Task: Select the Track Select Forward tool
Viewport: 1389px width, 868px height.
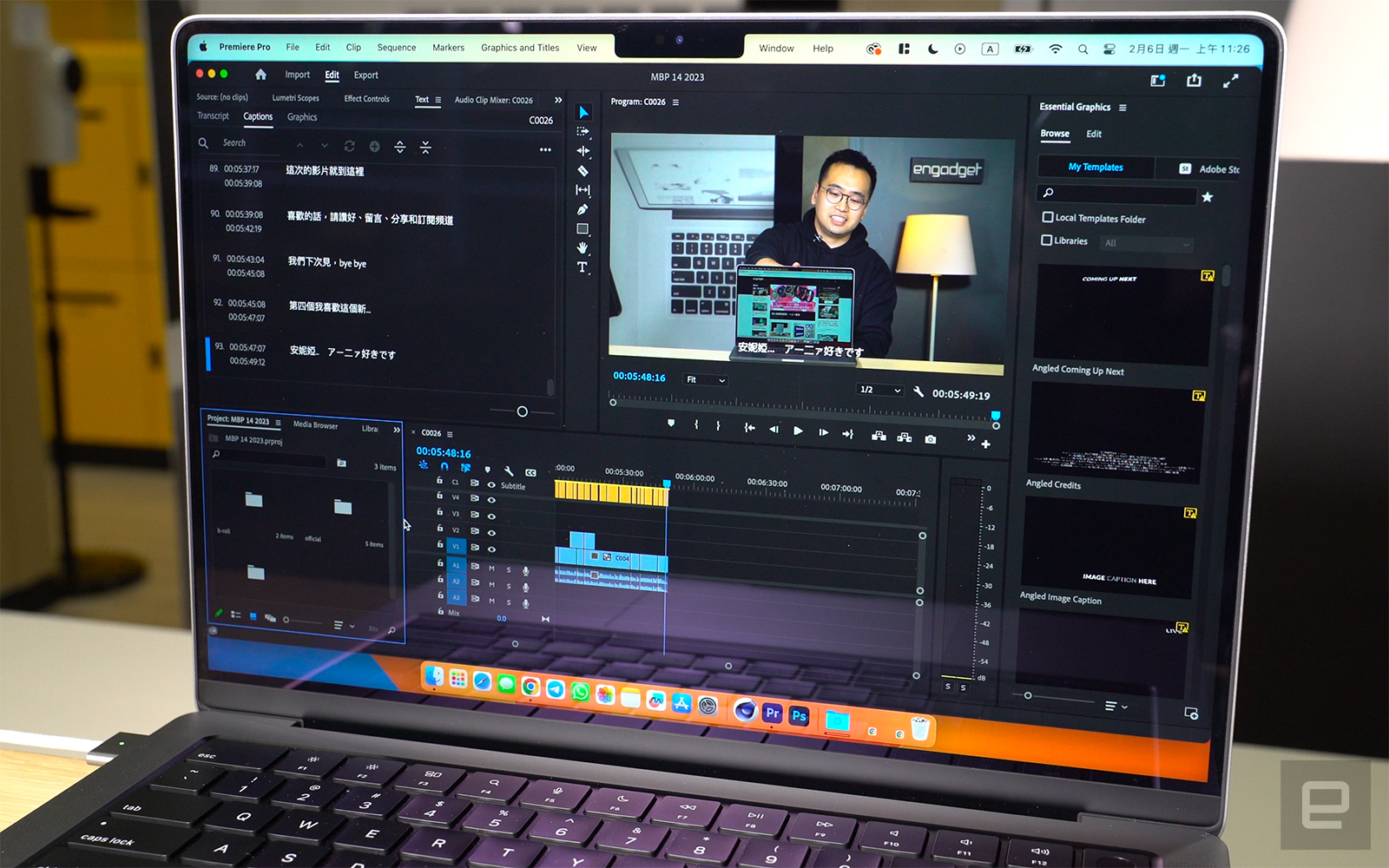Action: pos(583,131)
